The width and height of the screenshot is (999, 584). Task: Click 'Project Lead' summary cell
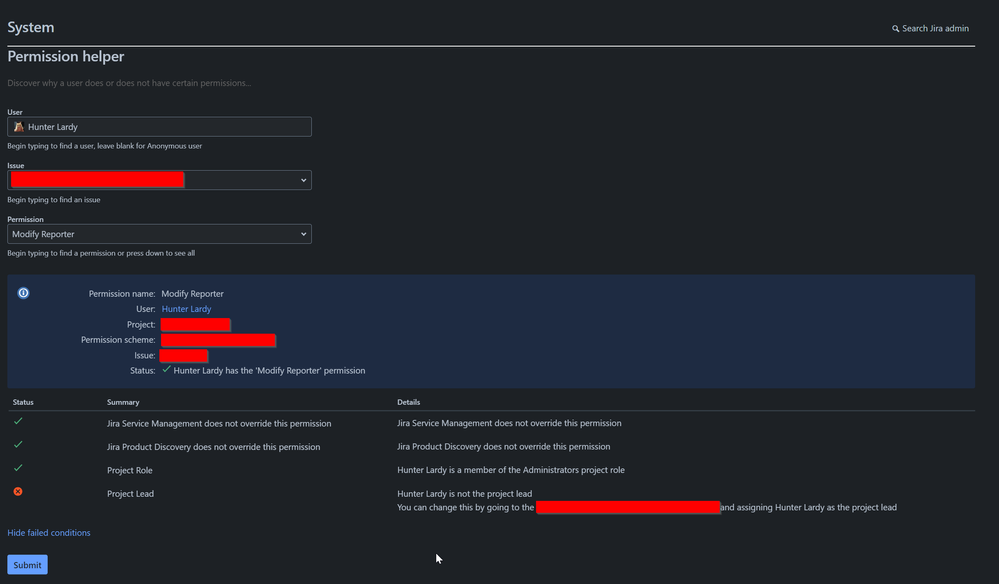pos(131,494)
